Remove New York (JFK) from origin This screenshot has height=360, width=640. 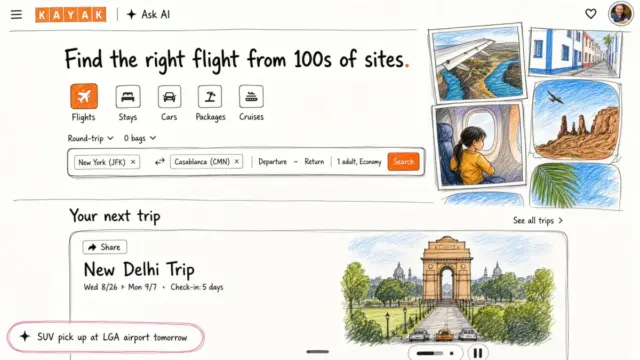[x=133, y=162]
